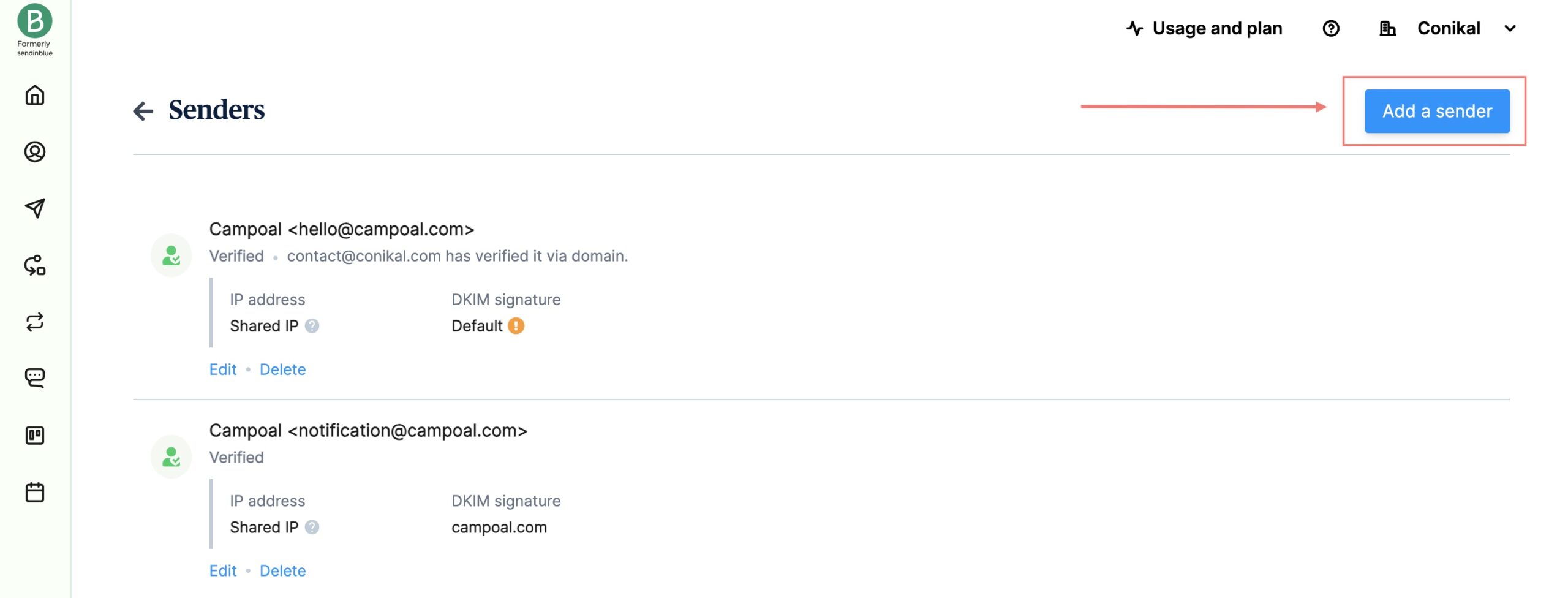Click the help question mark icon
Viewport: 1568px width, 598px height.
coord(1330,29)
